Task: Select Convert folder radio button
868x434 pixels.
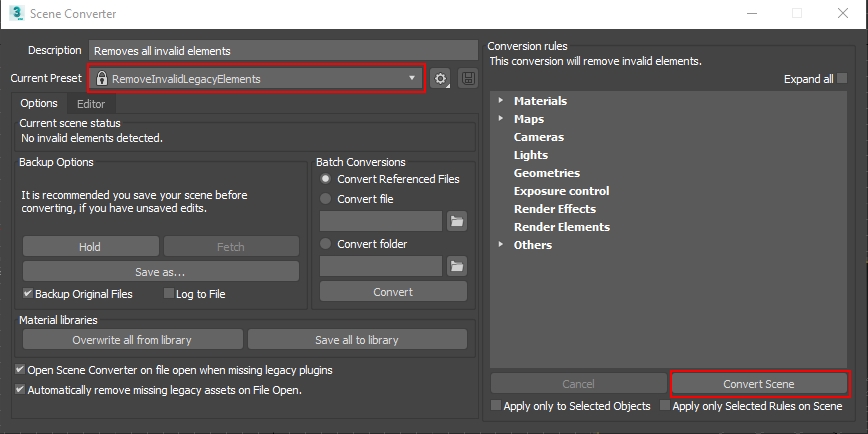Action: [x=326, y=243]
